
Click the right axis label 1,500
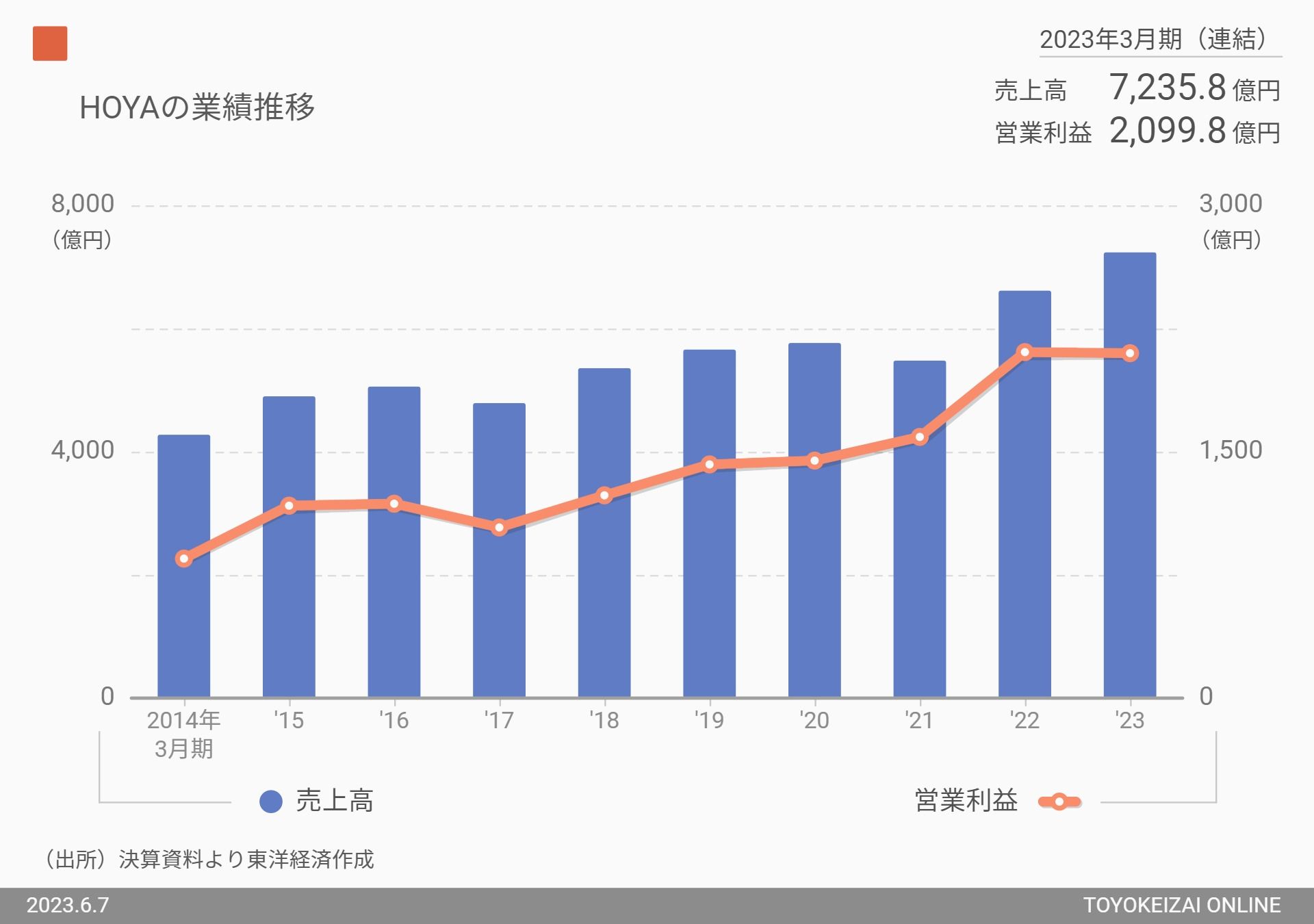coord(1231,450)
